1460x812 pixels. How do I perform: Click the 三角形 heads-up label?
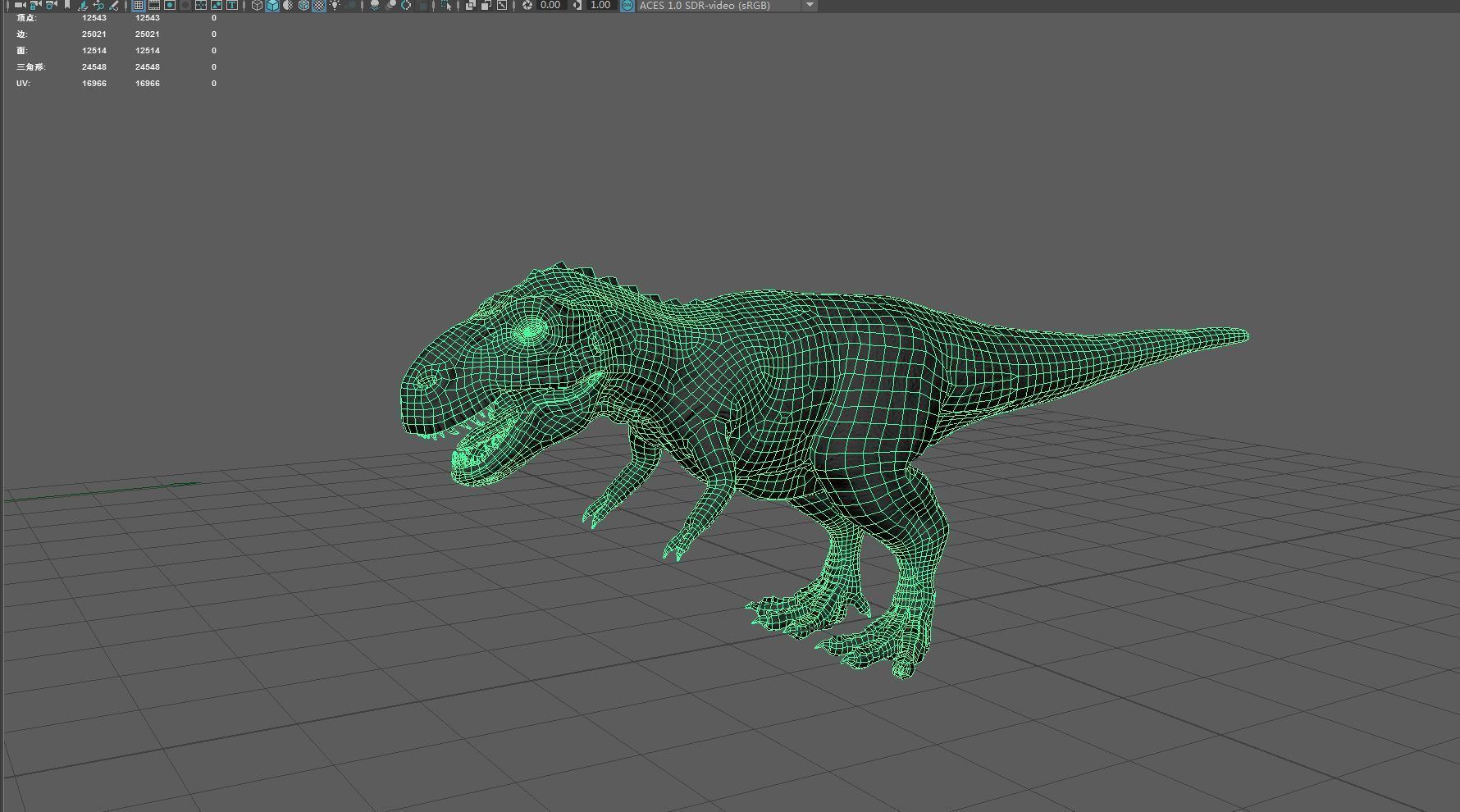click(30, 67)
